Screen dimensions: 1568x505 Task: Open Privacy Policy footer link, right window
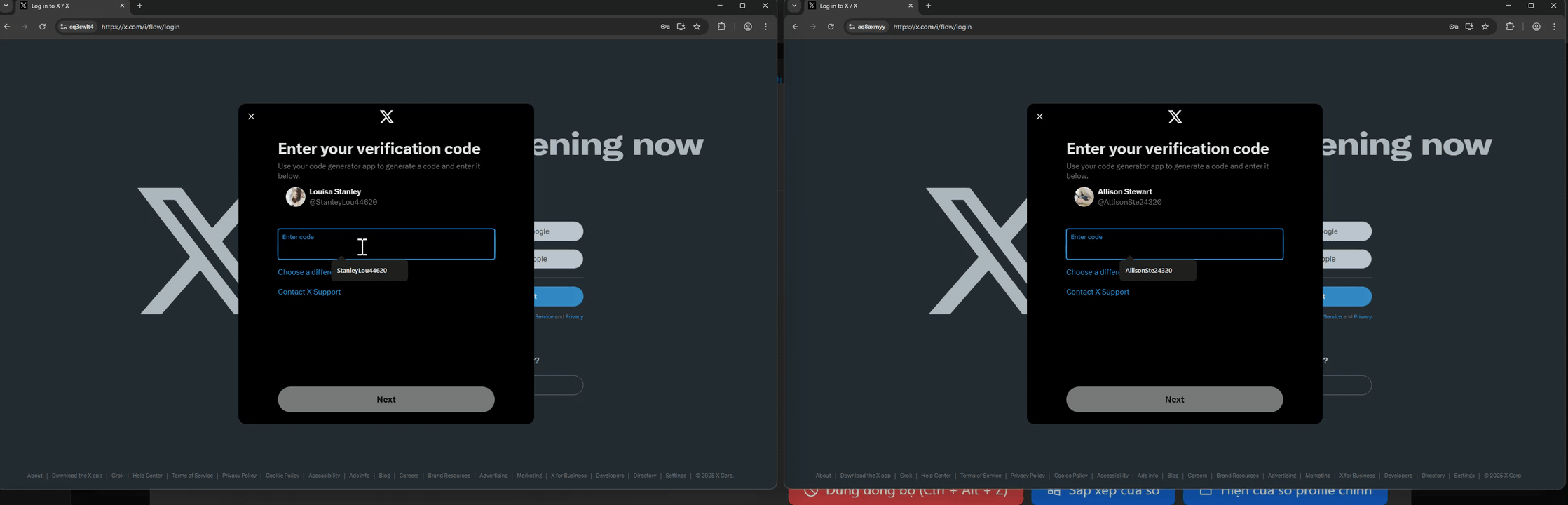click(x=1028, y=476)
